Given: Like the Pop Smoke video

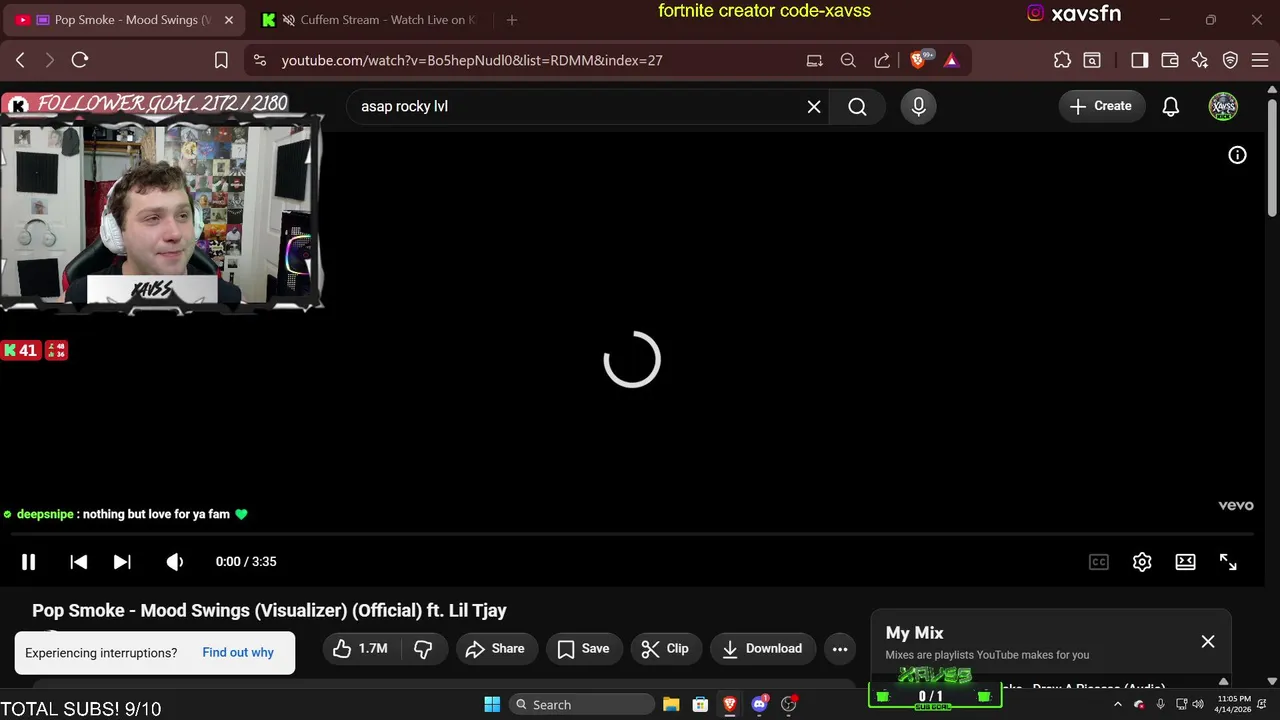Looking at the screenshot, I should (361, 649).
